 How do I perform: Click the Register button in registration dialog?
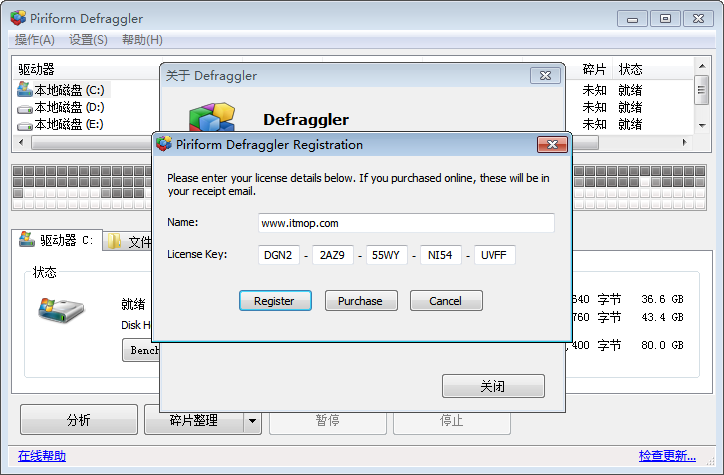click(x=275, y=301)
